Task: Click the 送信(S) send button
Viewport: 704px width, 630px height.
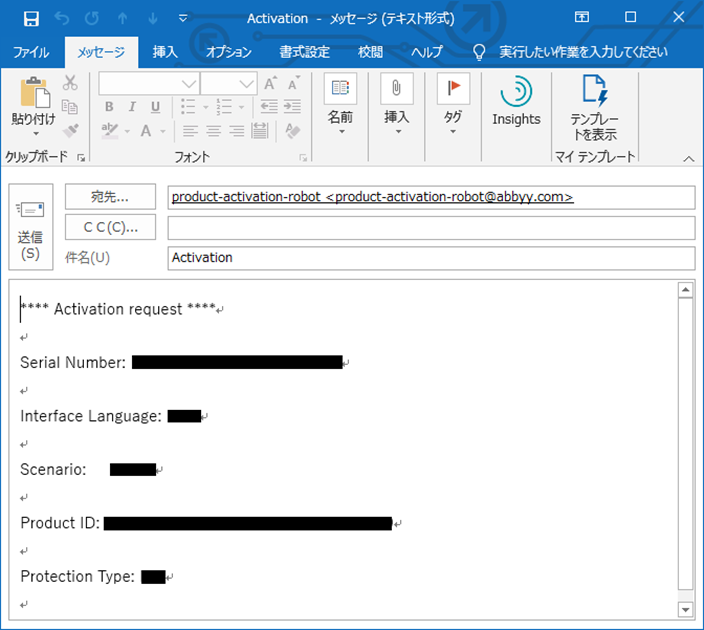Action: (x=31, y=227)
